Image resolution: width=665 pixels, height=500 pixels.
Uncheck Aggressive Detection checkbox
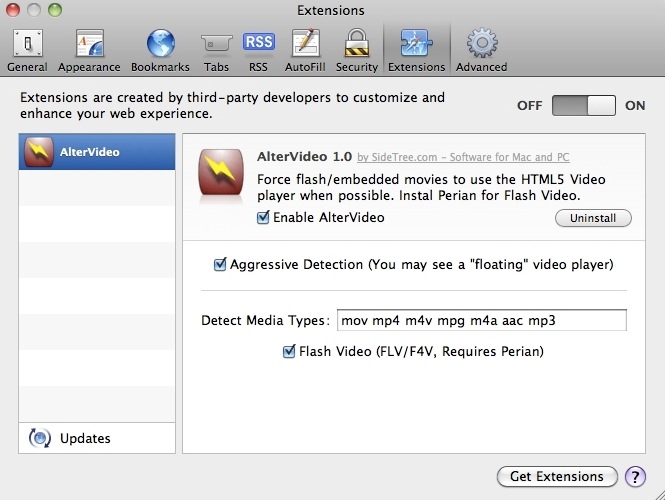(220, 265)
